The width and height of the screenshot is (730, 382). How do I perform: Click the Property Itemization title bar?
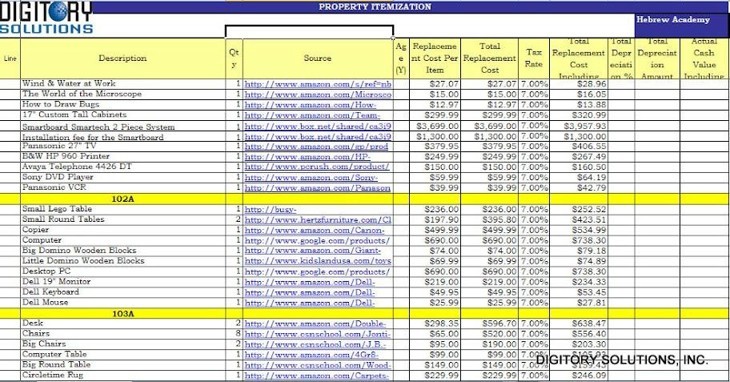point(375,7)
